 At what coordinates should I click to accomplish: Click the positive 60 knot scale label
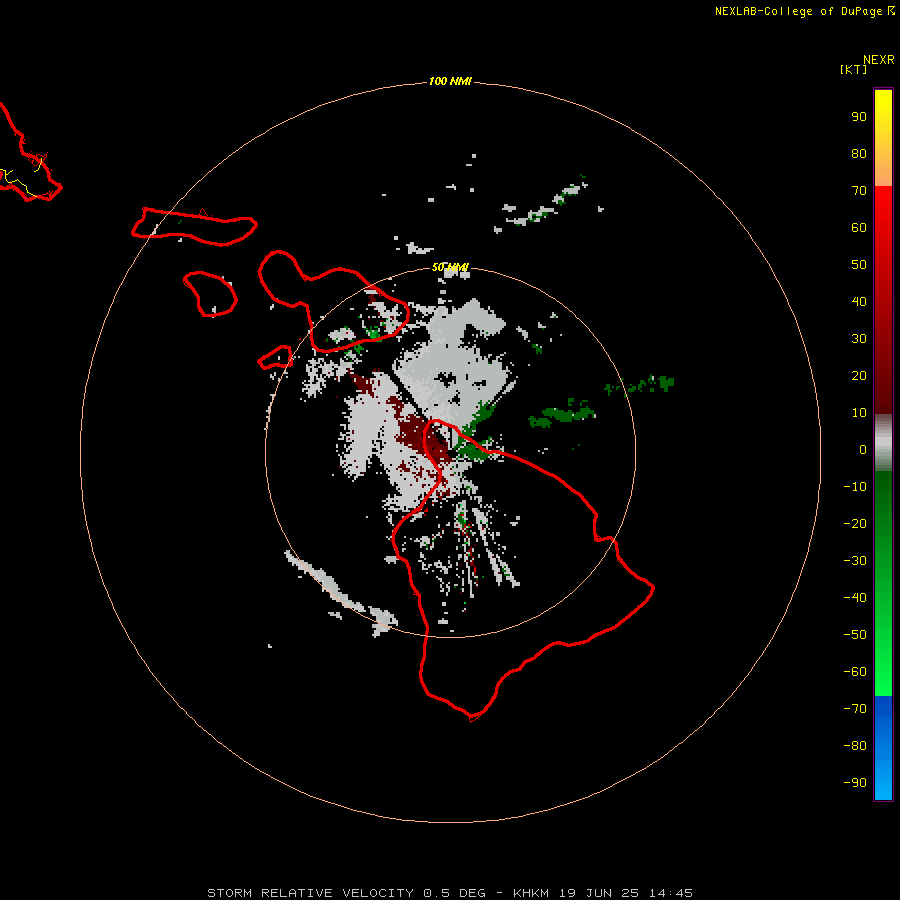point(859,228)
